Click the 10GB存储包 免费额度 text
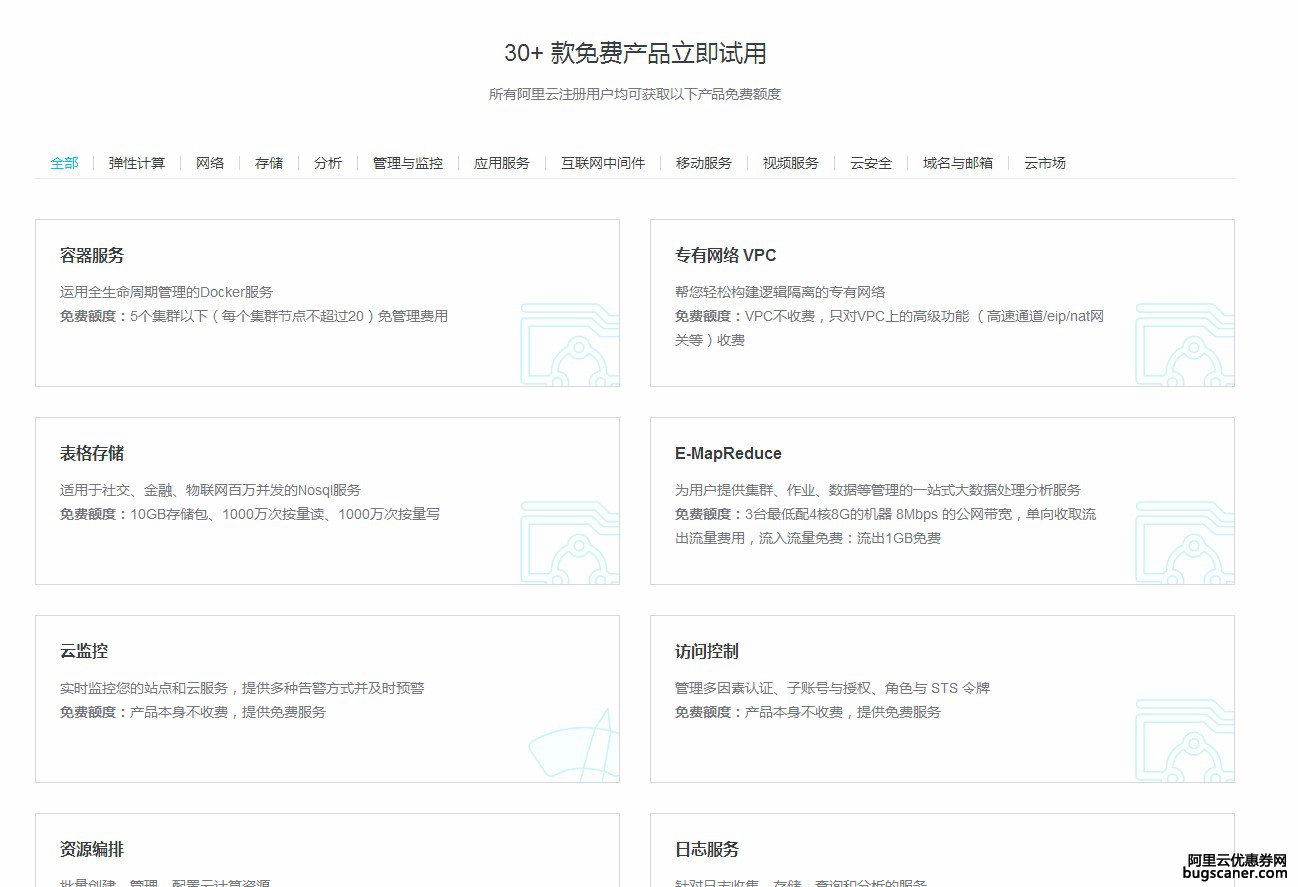The height and width of the screenshot is (887, 1298). [x=250, y=514]
